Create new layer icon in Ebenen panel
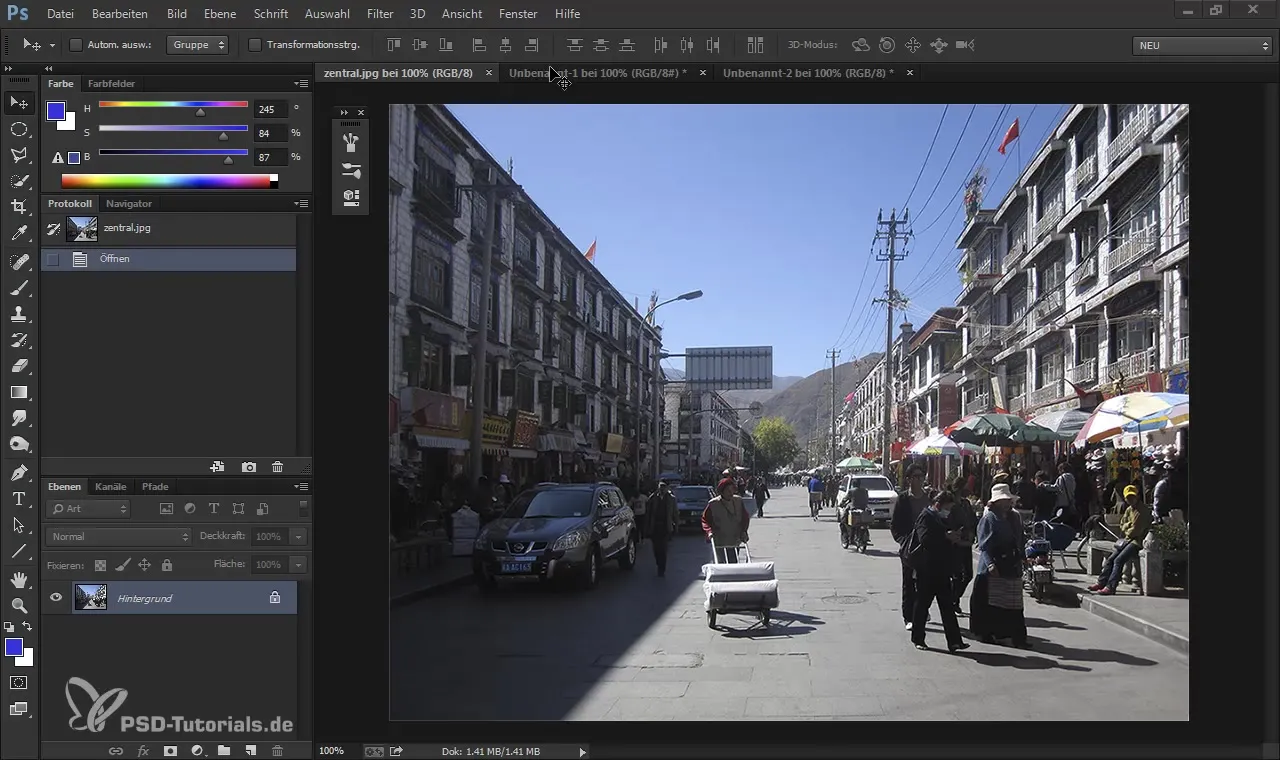The image size is (1280, 760). [x=251, y=750]
